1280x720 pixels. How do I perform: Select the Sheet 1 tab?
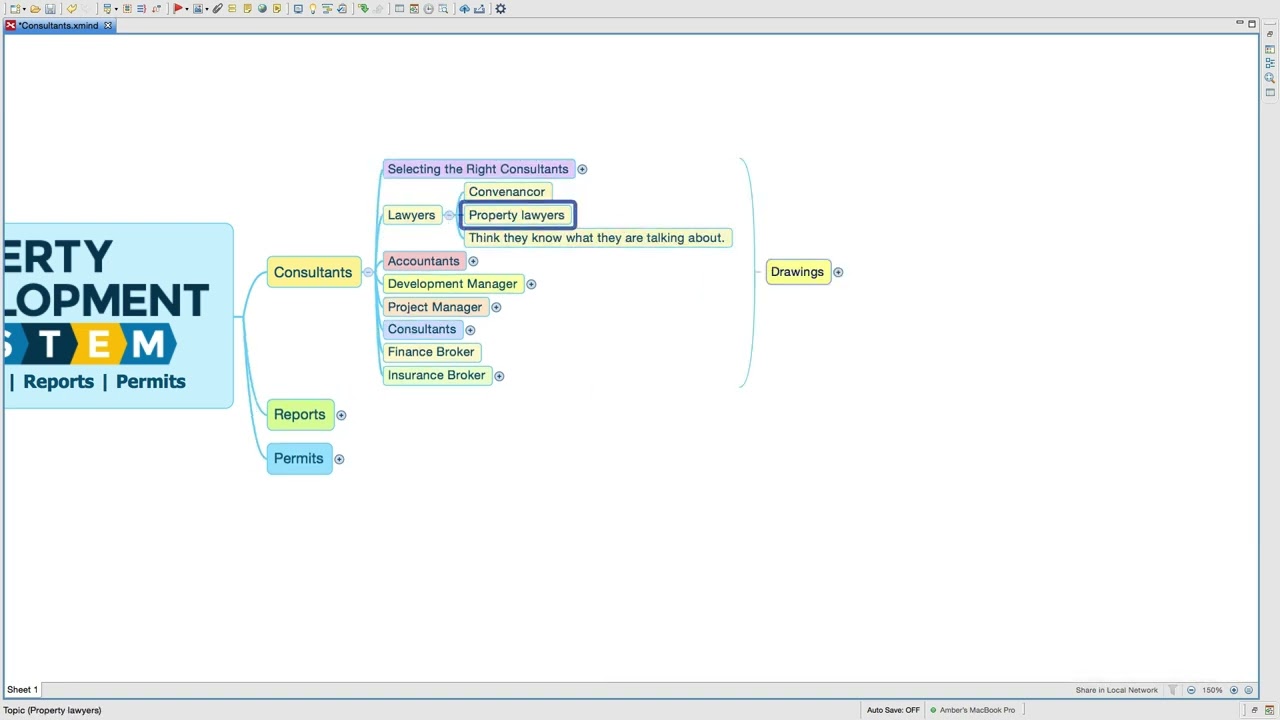pyautogui.click(x=22, y=689)
